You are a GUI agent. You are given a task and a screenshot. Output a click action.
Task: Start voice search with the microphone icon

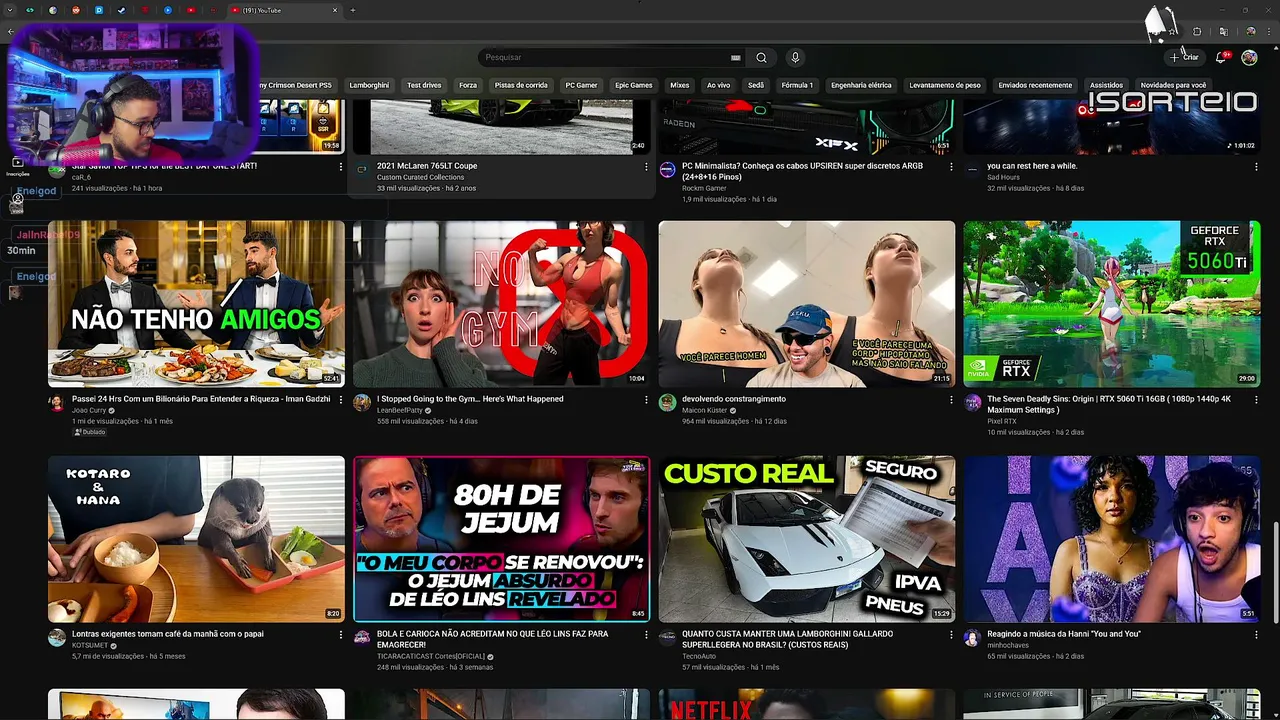click(795, 57)
